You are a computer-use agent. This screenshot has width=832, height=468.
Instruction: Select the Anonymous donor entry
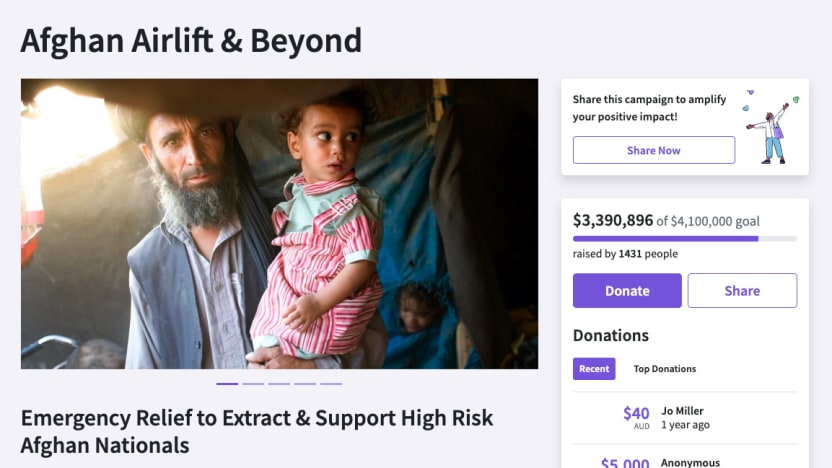pos(690,462)
